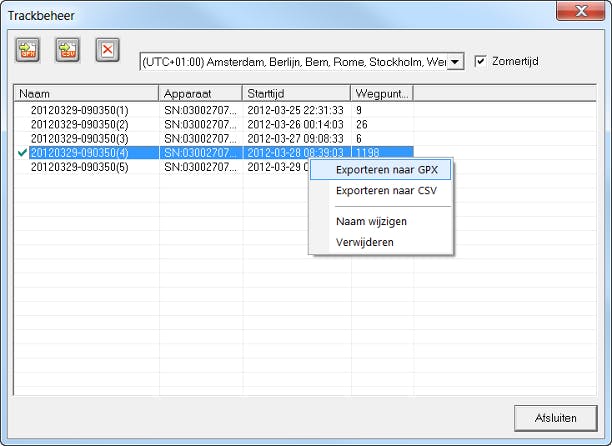Click the device cell in row 20120329-090350(5)
The image size is (612, 446).
pyautogui.click(x=200, y=167)
